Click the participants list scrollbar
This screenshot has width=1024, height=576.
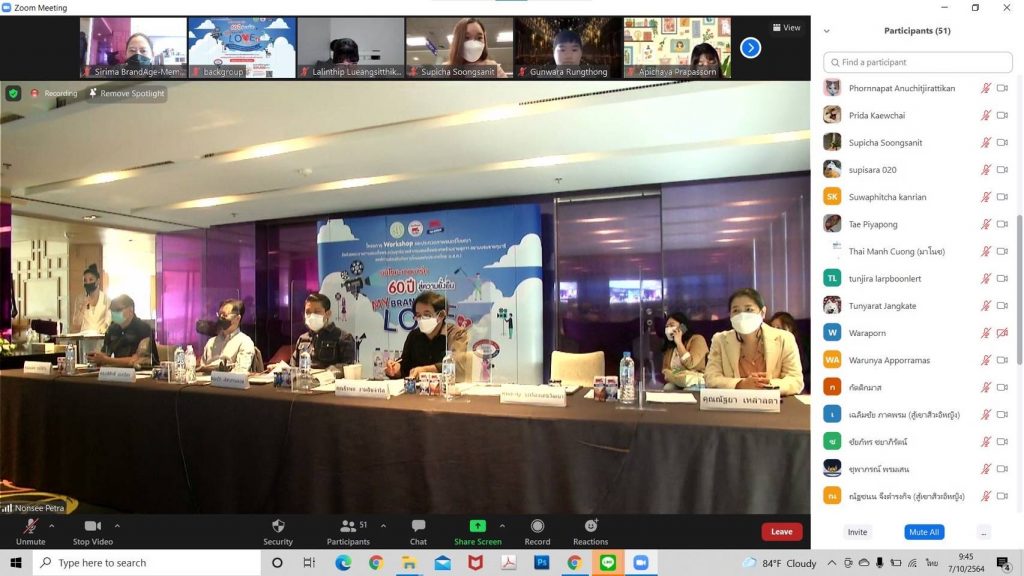[x=1019, y=290]
